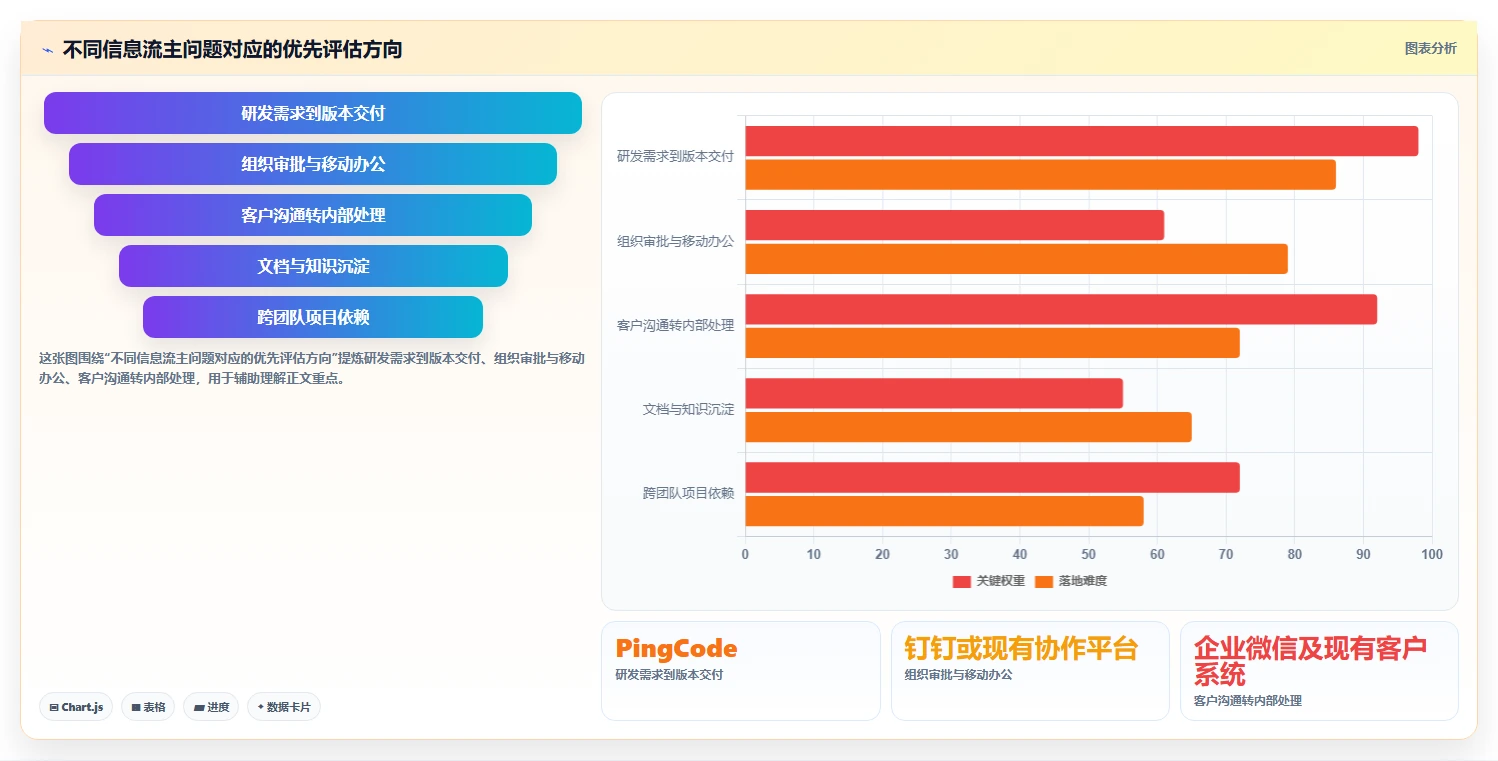Image resolution: width=1498 pixels, height=761 pixels.
Task: Click orange bar for 组织审批与移动办公
Action: tap(1017, 258)
